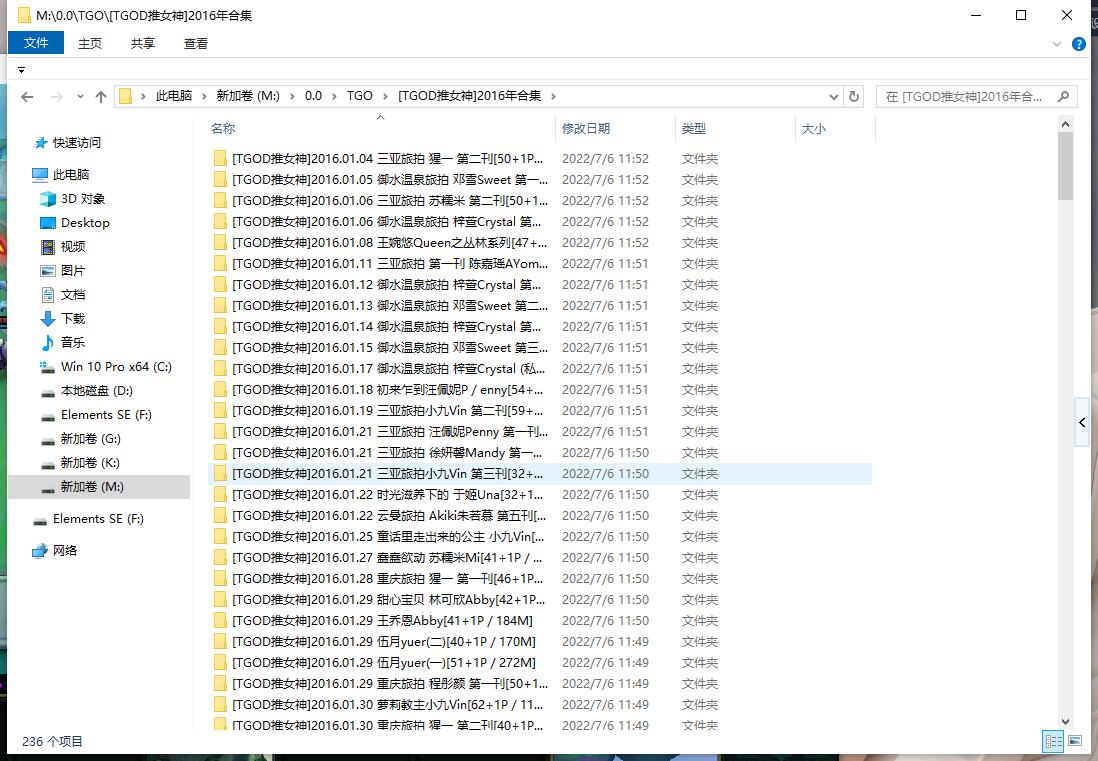Screen dimensions: 1098x761
Task: Click the vertical scrollbar thumb in file list
Action: click(1065, 166)
